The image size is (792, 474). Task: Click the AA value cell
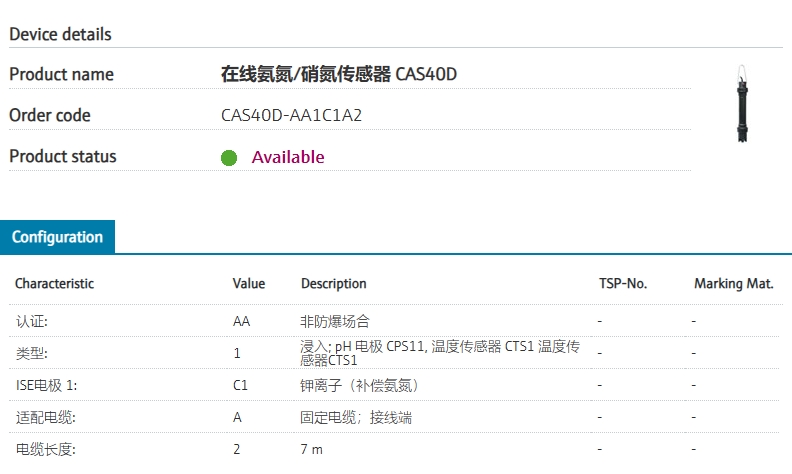(241, 322)
